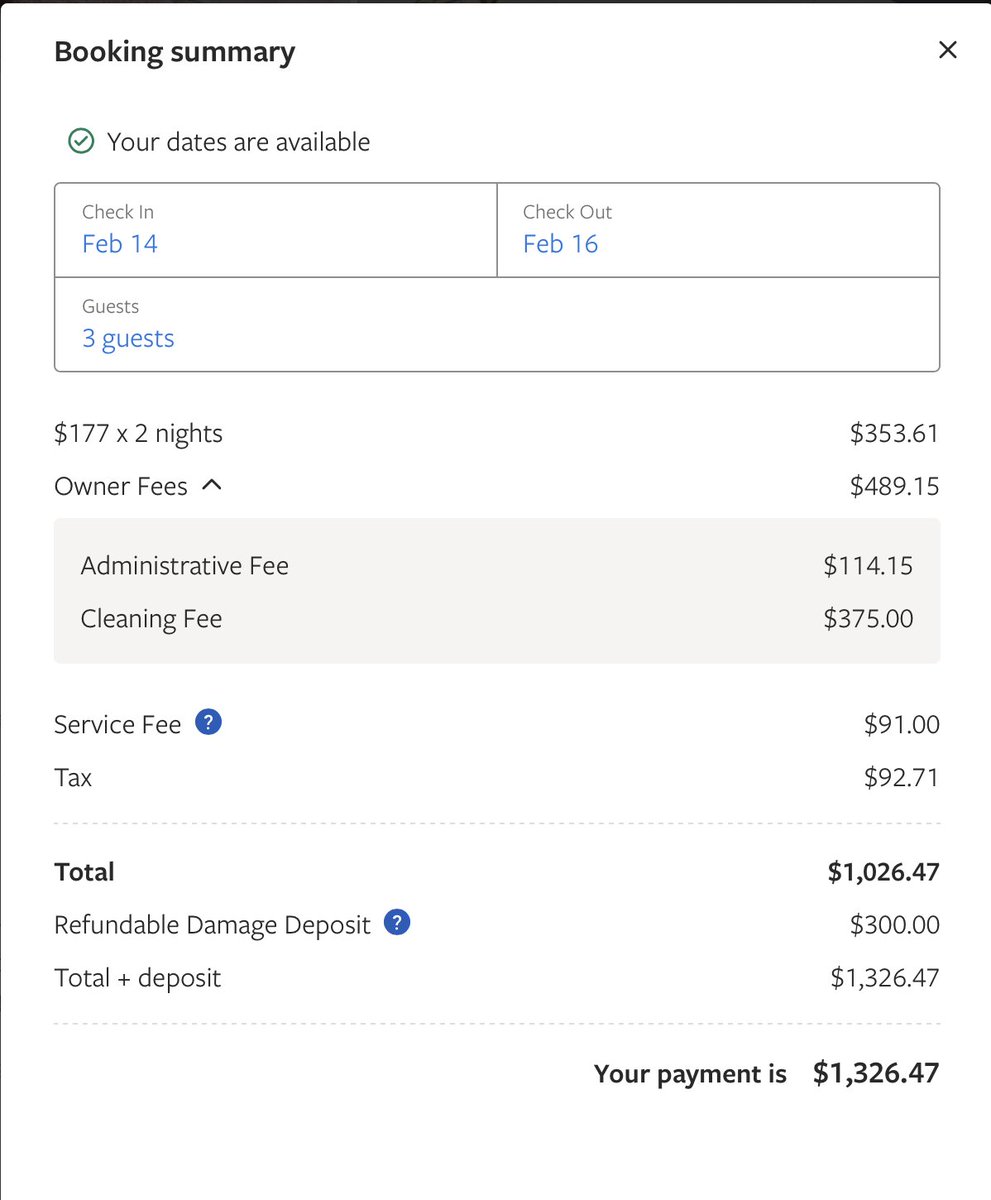Viewport: 991px width, 1200px height.
Task: Click the bold Total amount $1,026.47
Action: point(883,872)
